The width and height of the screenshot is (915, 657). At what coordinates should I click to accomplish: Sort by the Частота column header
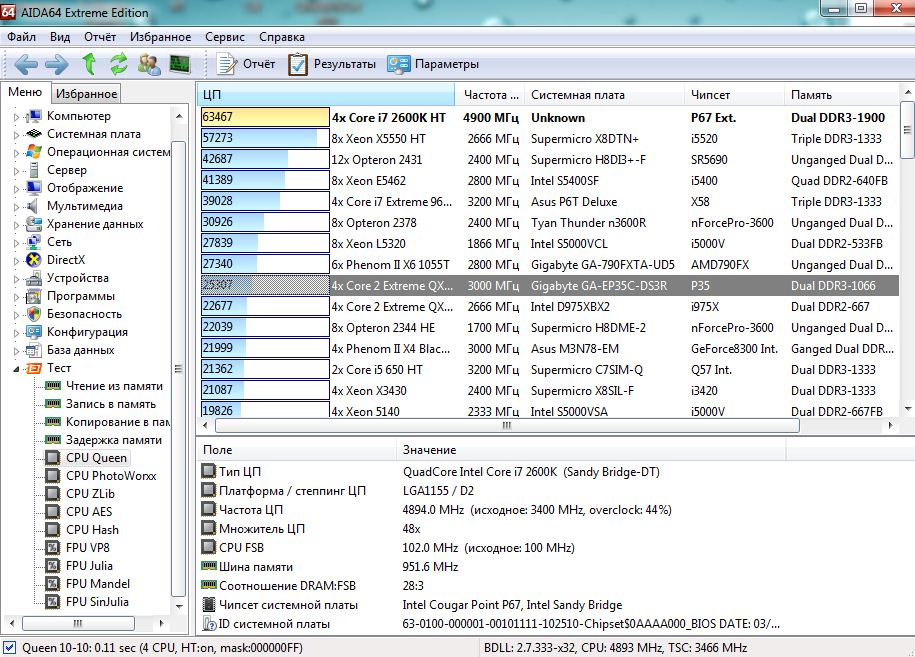[492, 95]
